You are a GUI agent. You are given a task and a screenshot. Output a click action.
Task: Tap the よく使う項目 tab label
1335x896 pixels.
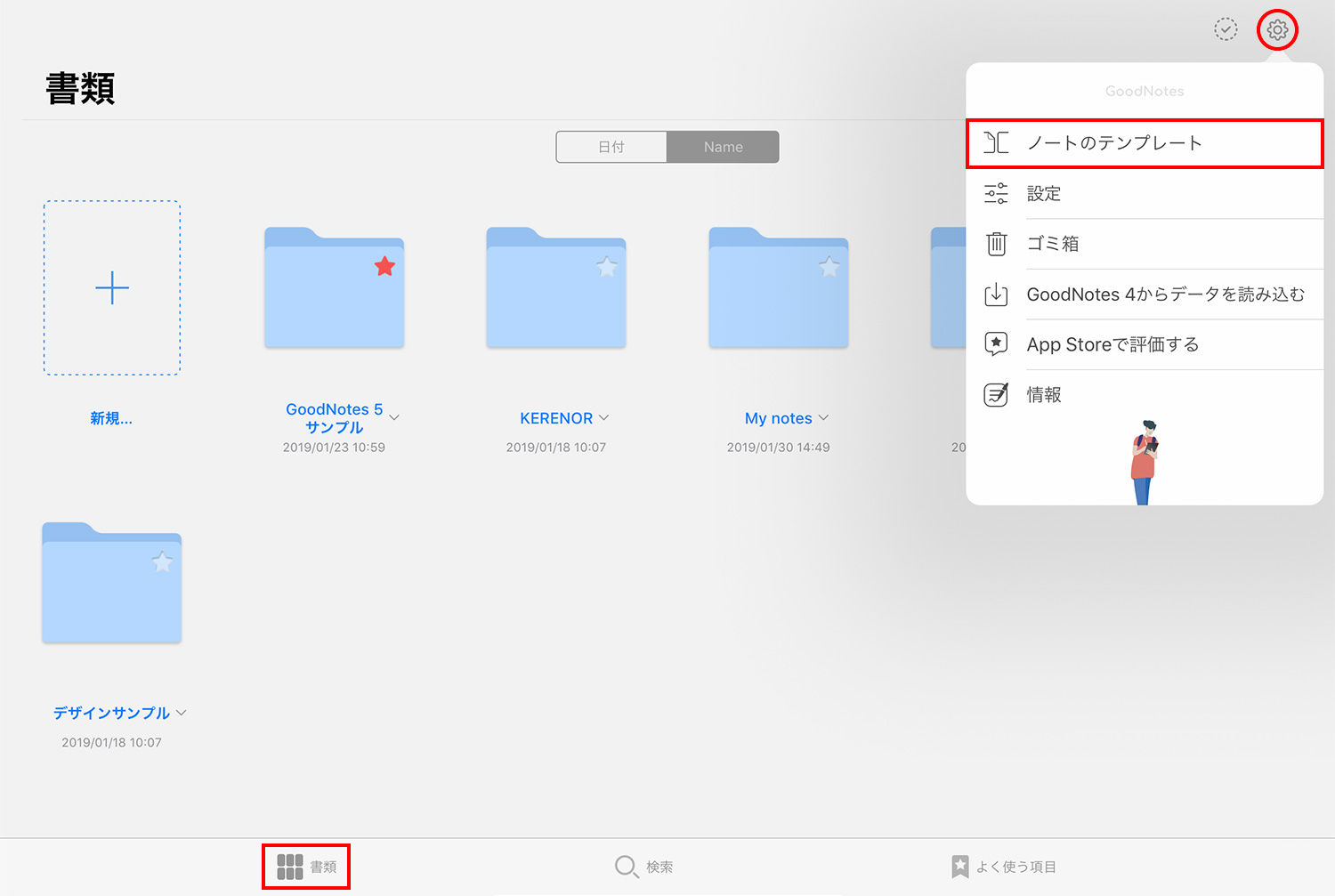pos(1016,867)
